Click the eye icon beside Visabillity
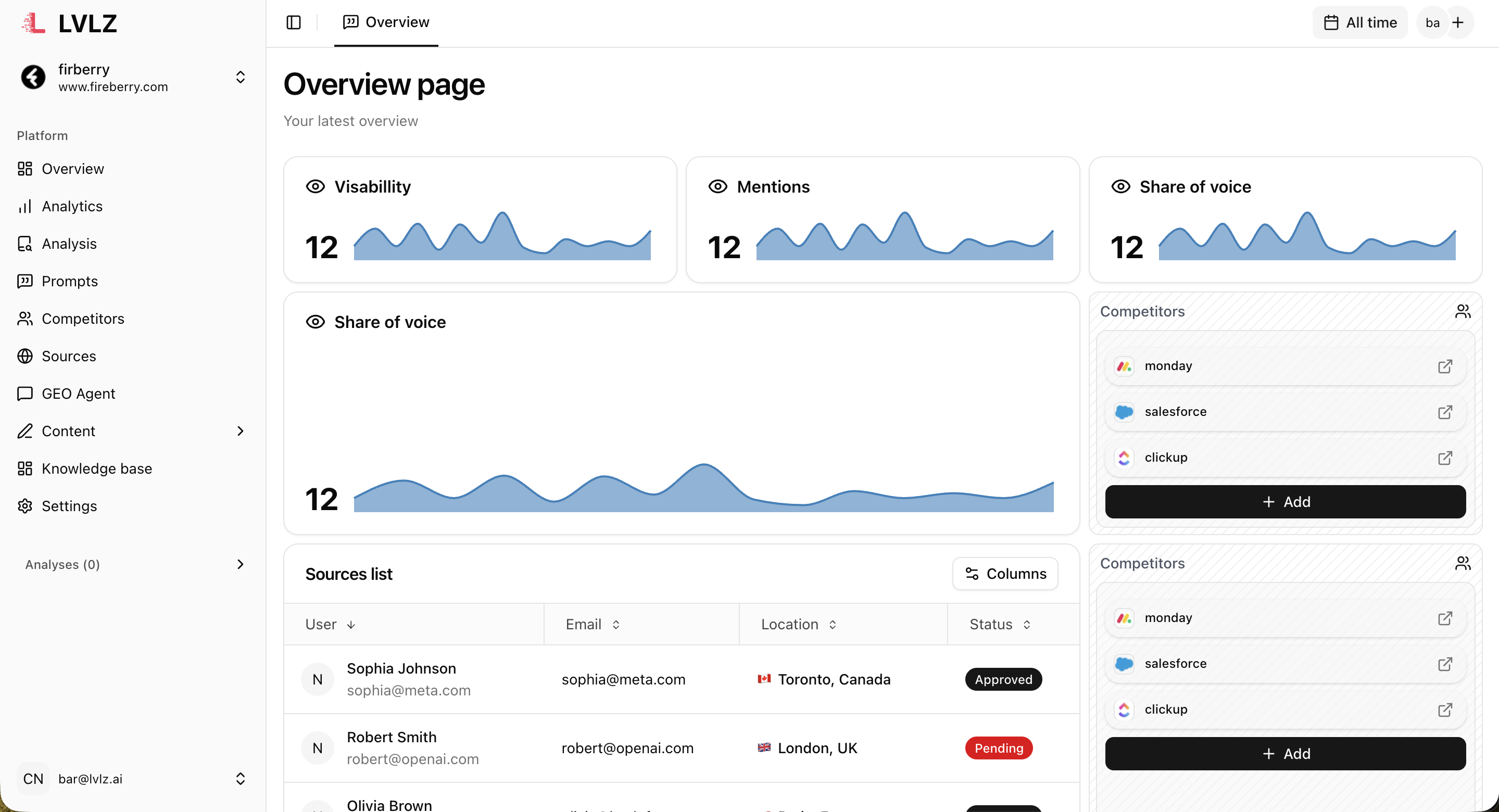1499x812 pixels. 315,187
